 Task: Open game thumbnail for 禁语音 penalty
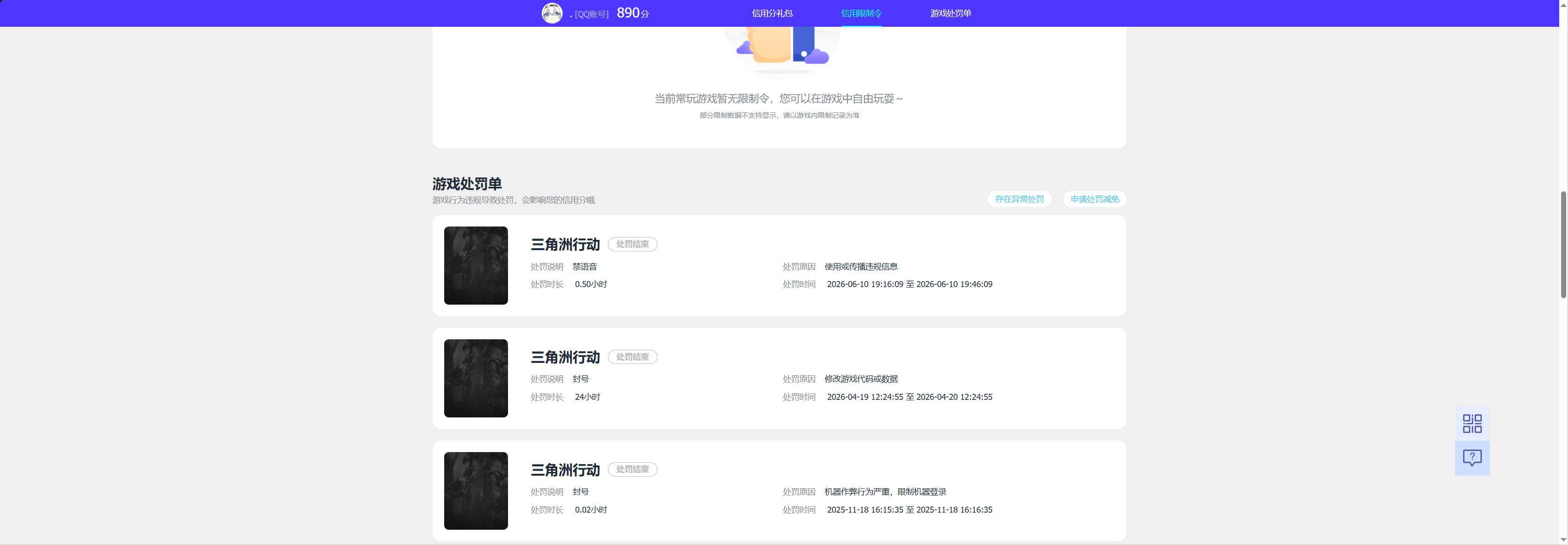point(476,266)
